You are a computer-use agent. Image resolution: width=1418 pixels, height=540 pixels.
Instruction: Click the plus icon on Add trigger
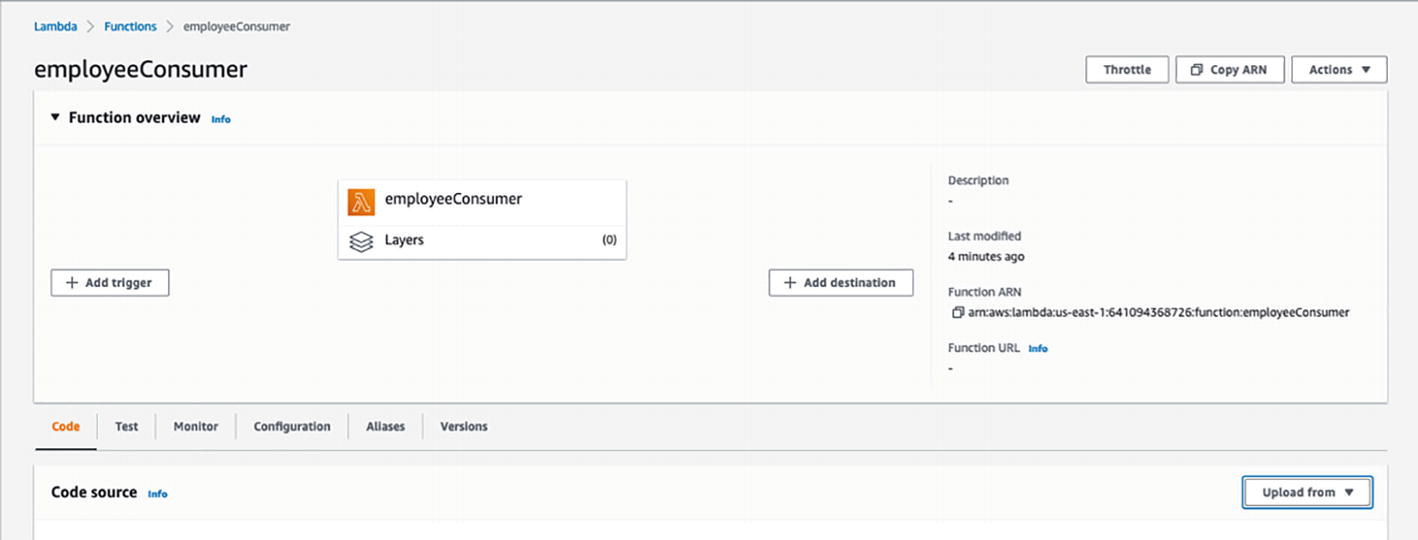[x=72, y=283]
